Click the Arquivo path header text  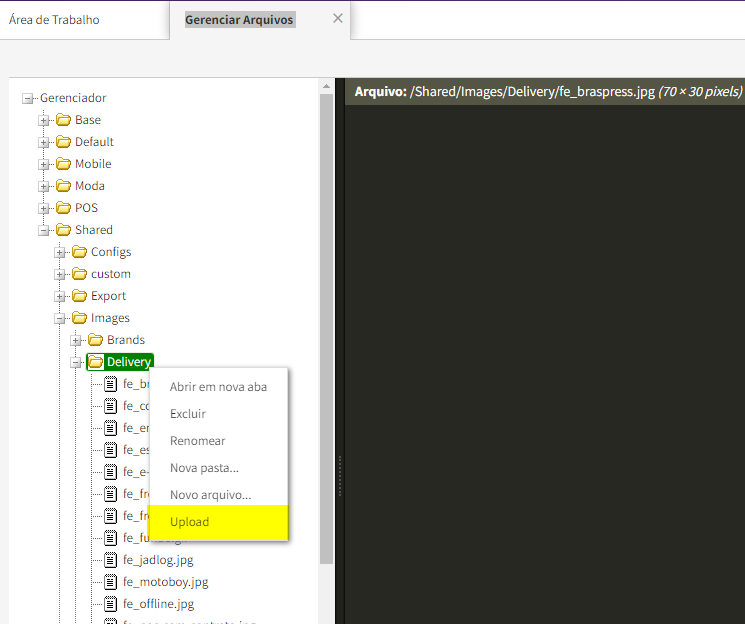point(548,91)
